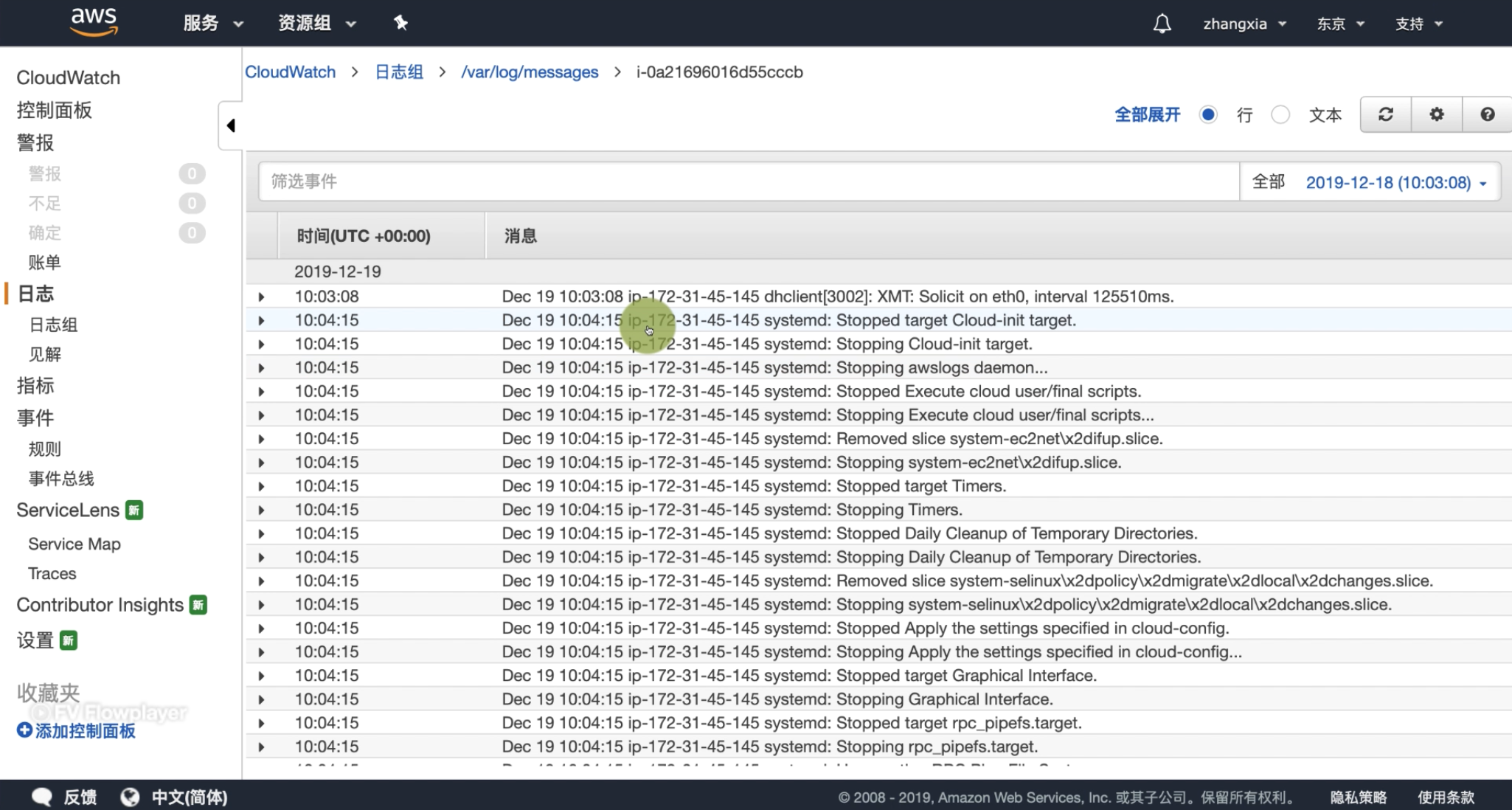Click the 全部 time filter option
Viewport: 1512px width, 810px height.
click(x=1269, y=181)
